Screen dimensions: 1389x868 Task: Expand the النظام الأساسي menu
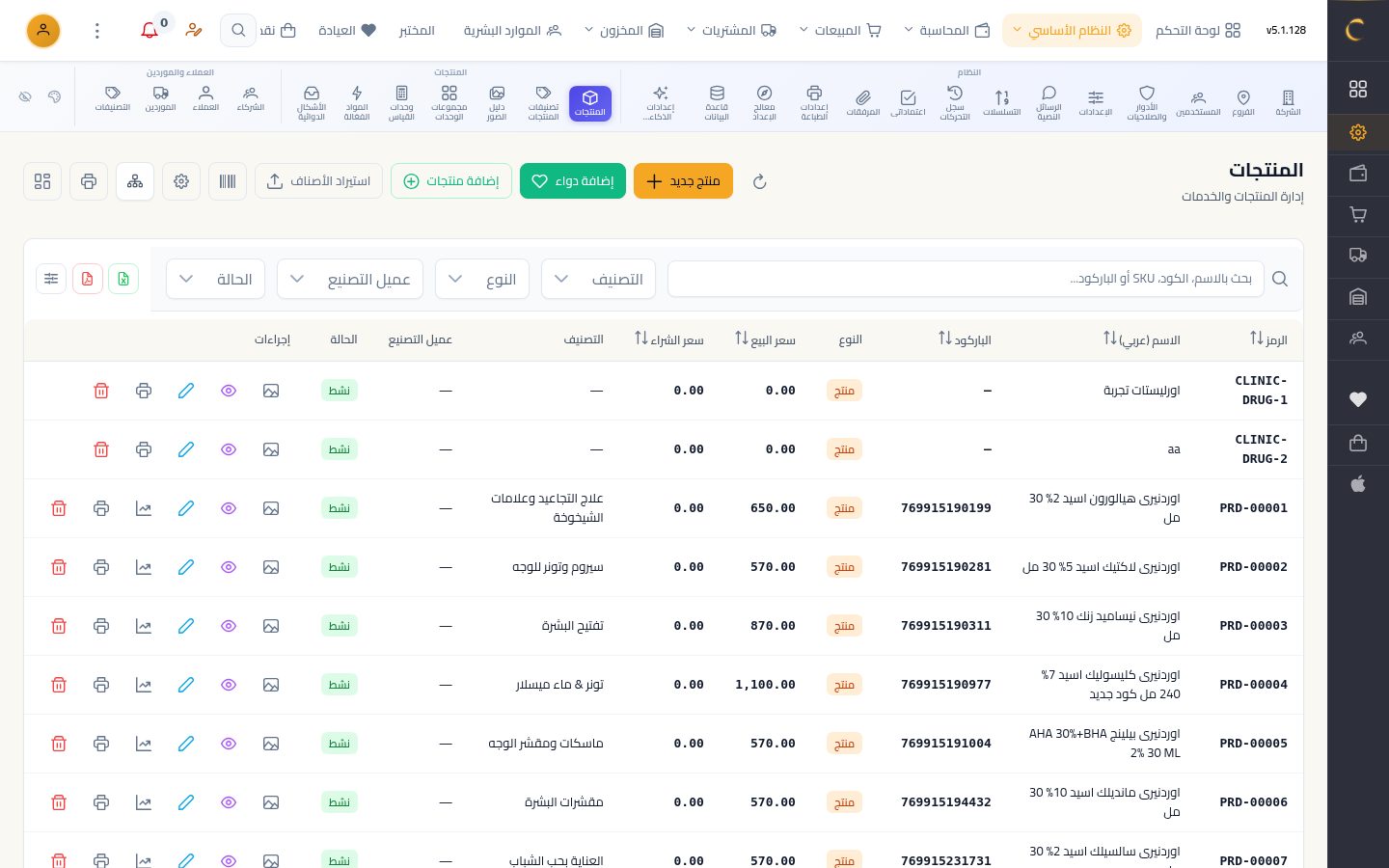1072,31
